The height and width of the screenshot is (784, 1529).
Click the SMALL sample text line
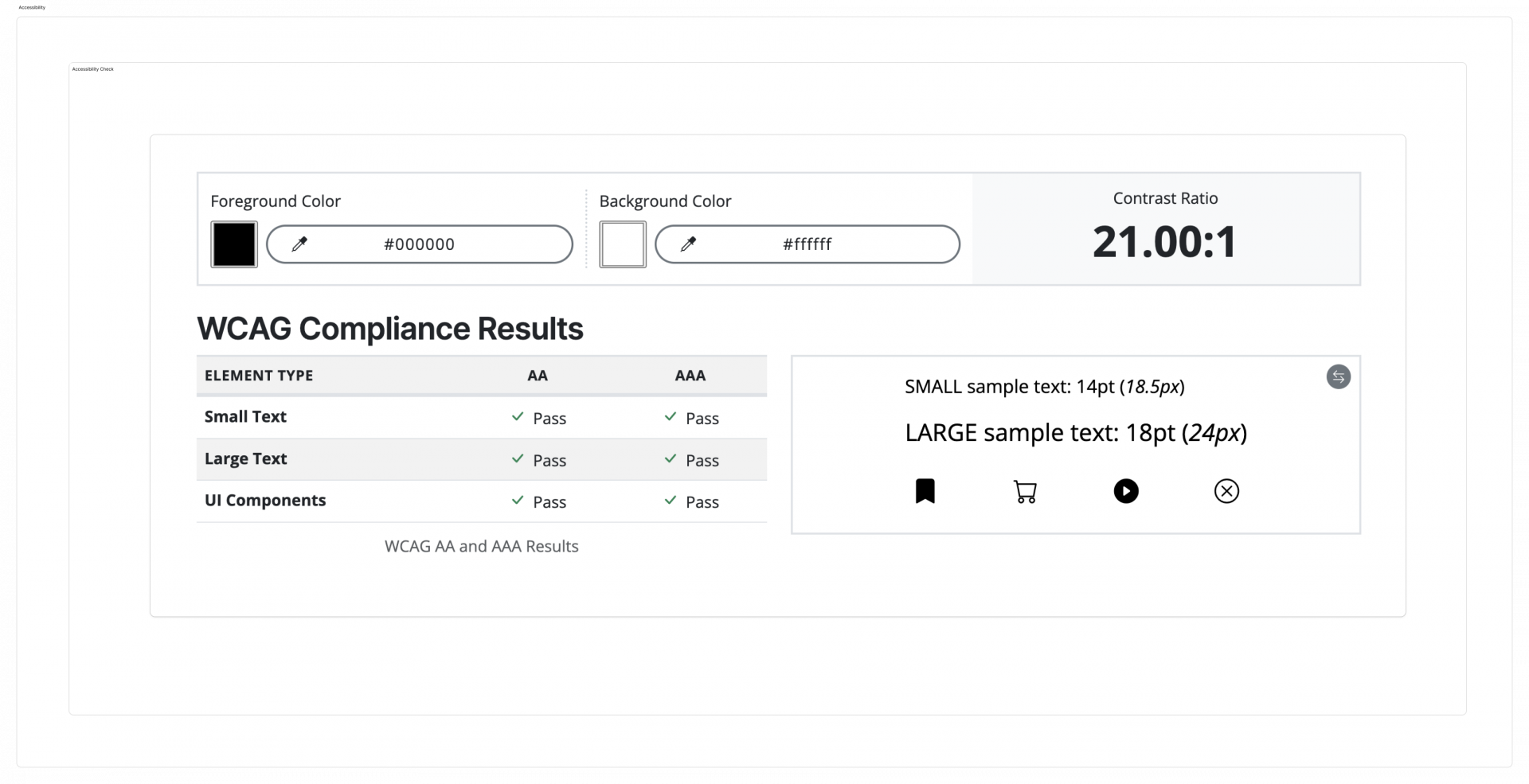(1045, 387)
